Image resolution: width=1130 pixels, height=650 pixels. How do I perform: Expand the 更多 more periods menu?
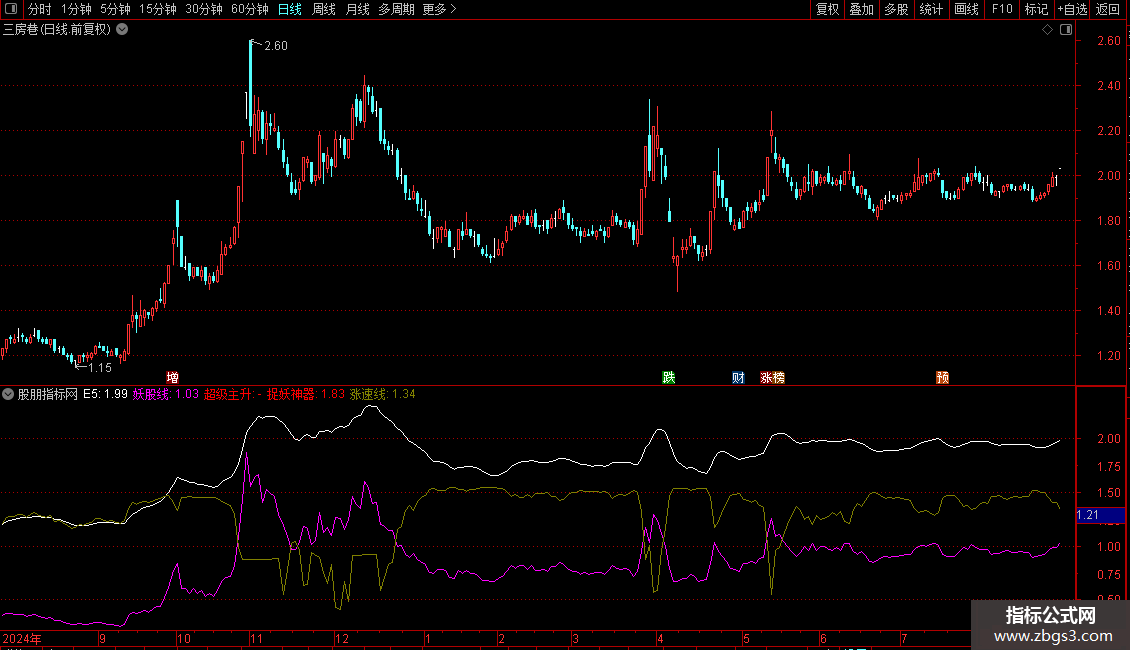pos(439,9)
